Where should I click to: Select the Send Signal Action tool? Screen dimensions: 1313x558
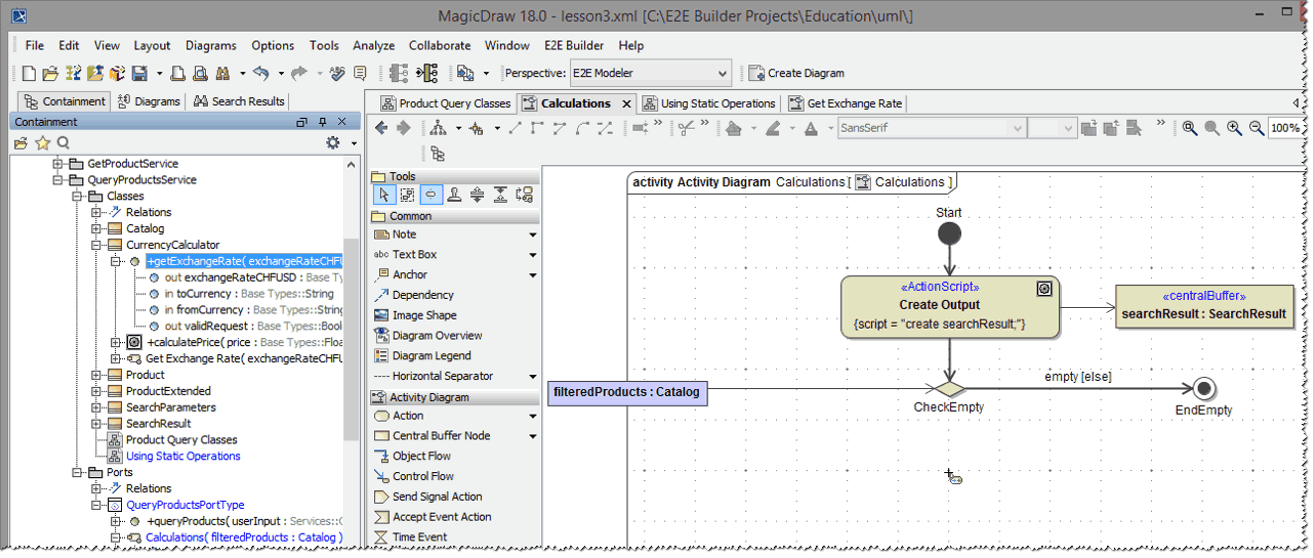pyautogui.click(x=437, y=497)
